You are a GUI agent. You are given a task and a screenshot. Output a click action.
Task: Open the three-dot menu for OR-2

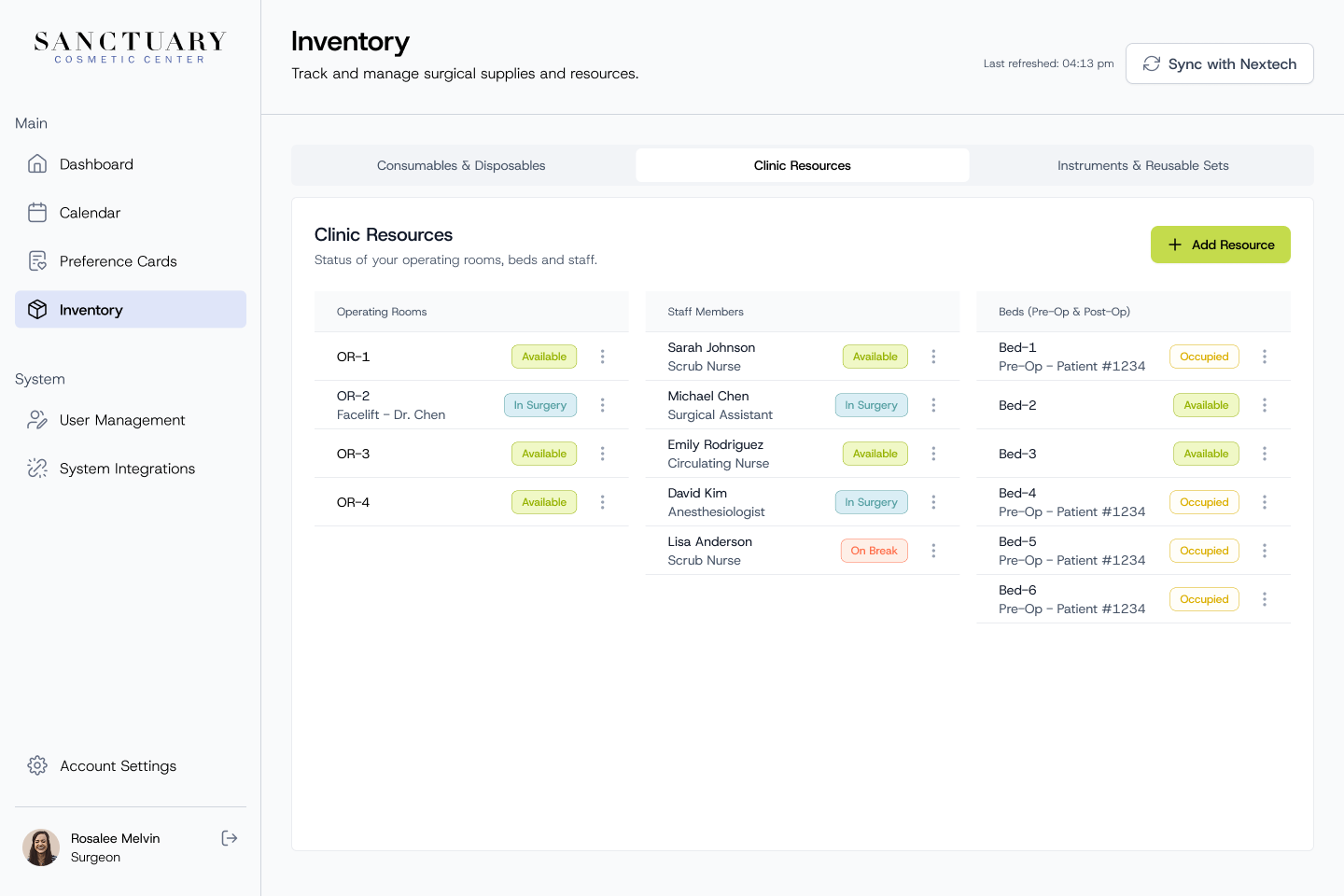603,405
